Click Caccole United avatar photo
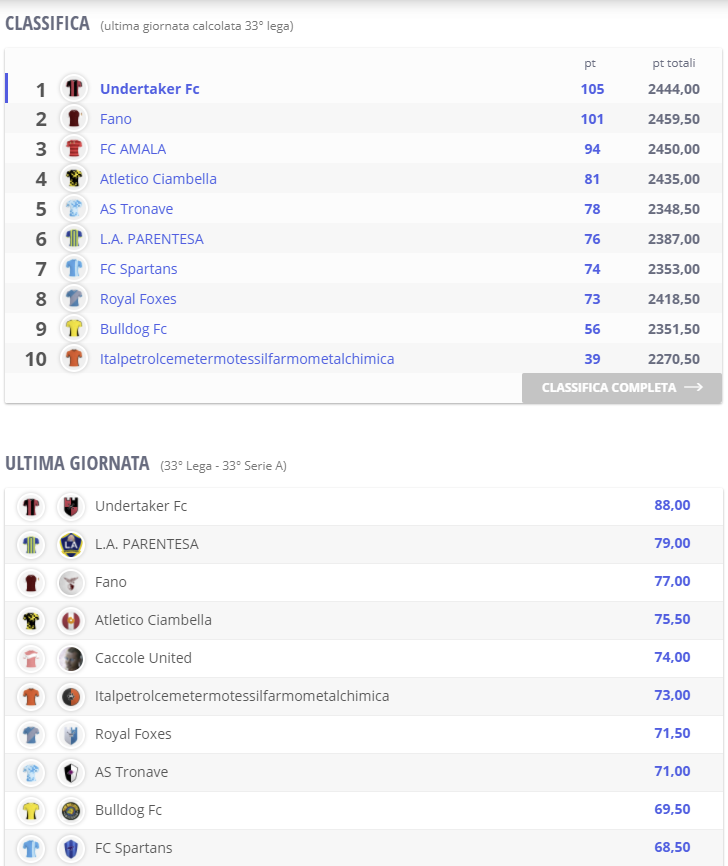The height and width of the screenshot is (866, 728). click(71, 658)
